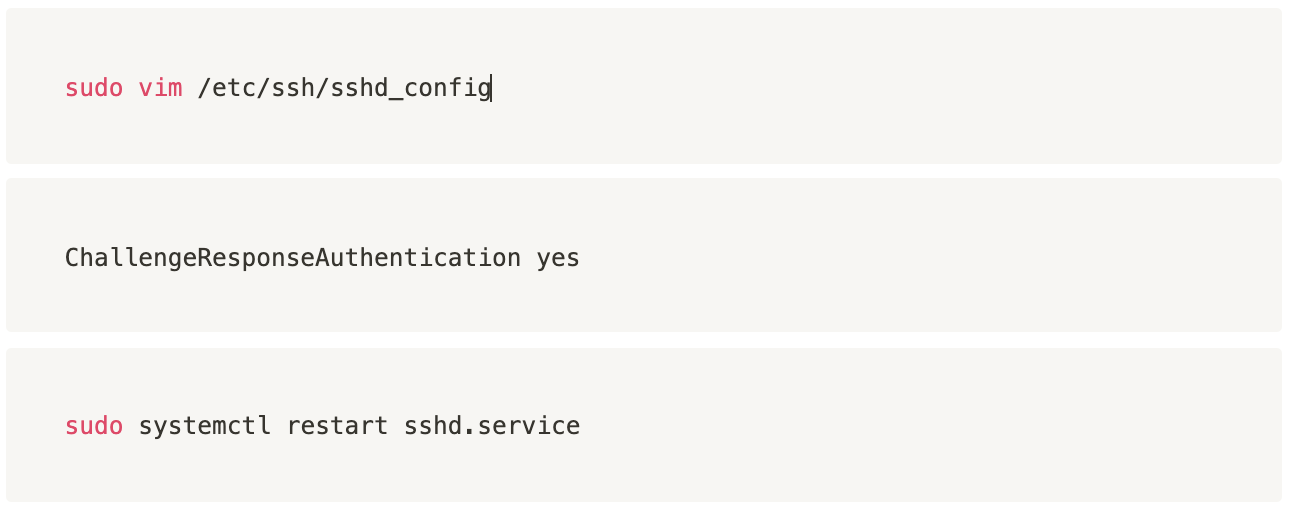Click the "ssh" folder segment in the path
This screenshot has width=1290, height=510.
click(286, 88)
